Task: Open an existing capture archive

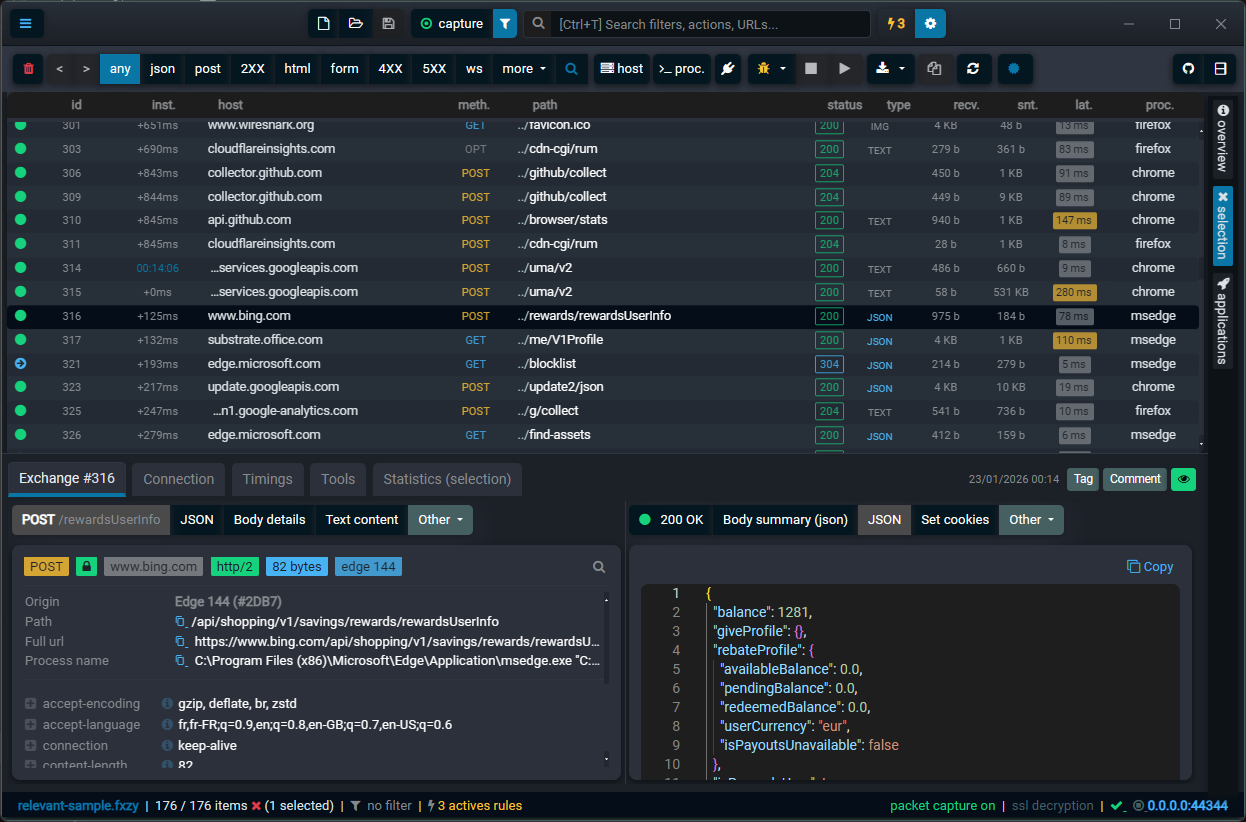Action: 355,22
